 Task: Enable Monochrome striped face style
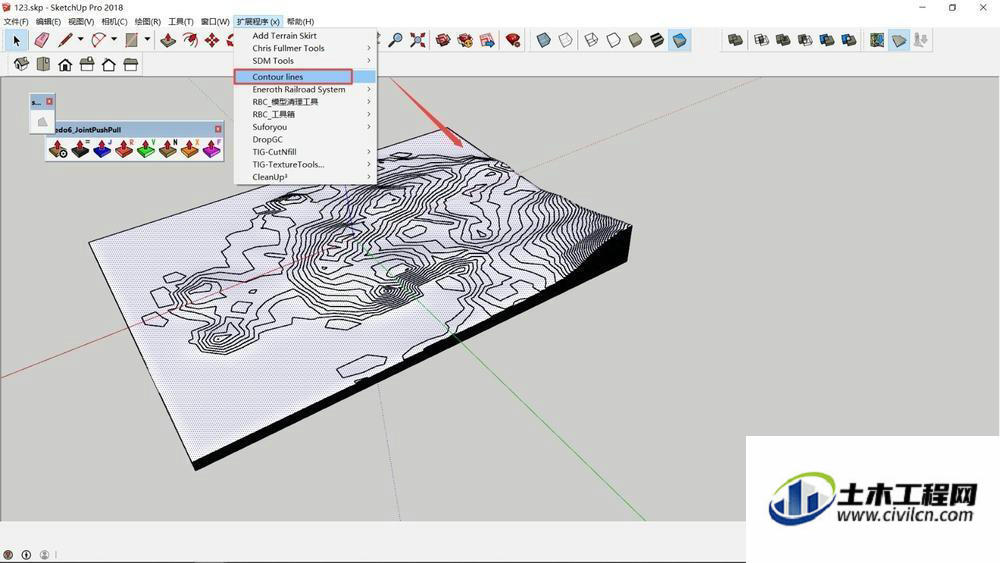pyautogui.click(x=657, y=41)
